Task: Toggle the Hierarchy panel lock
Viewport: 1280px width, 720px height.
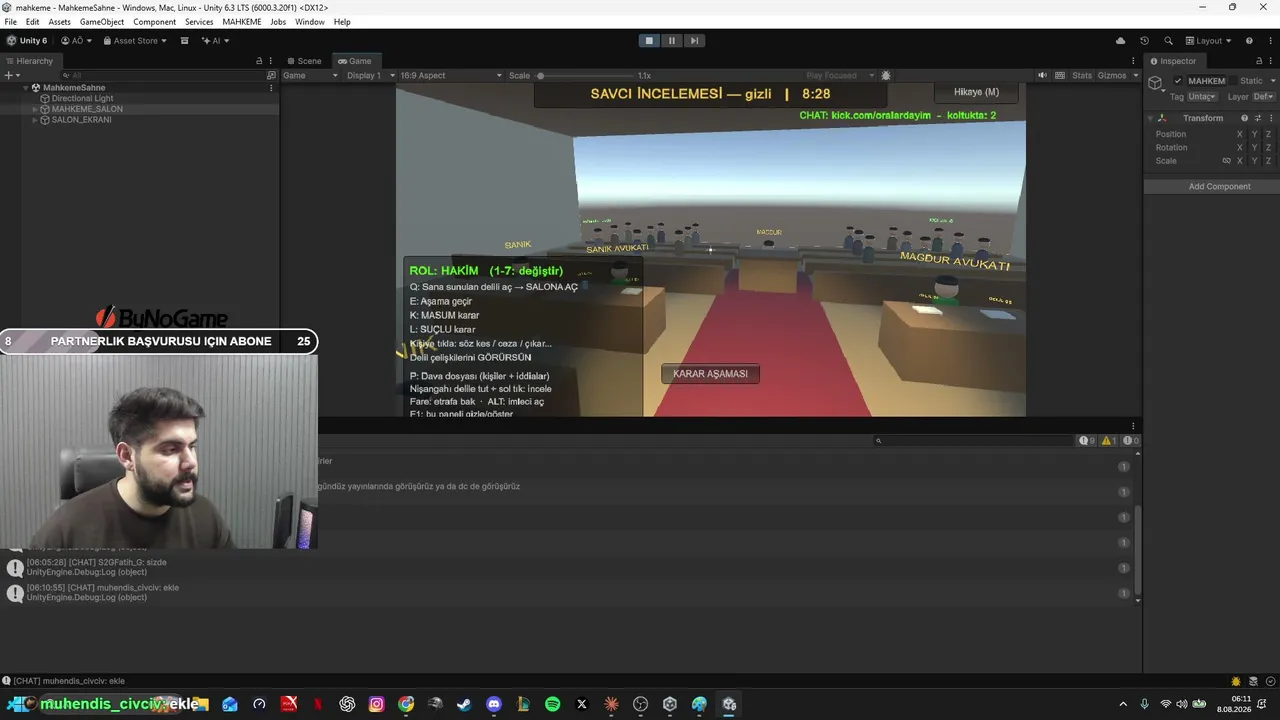Action: pyautogui.click(x=259, y=61)
